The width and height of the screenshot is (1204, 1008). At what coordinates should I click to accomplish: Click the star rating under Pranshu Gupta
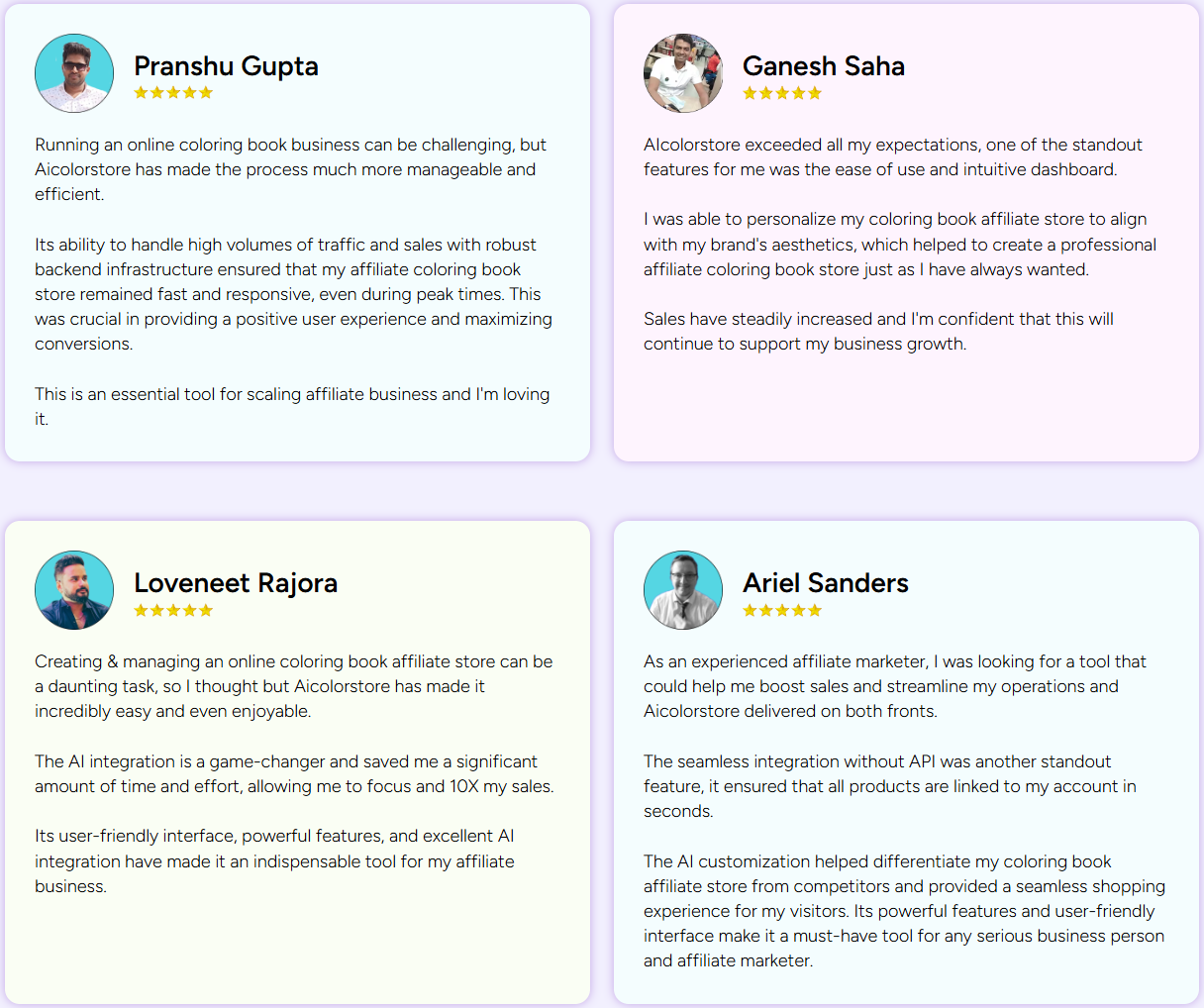pyautogui.click(x=173, y=93)
